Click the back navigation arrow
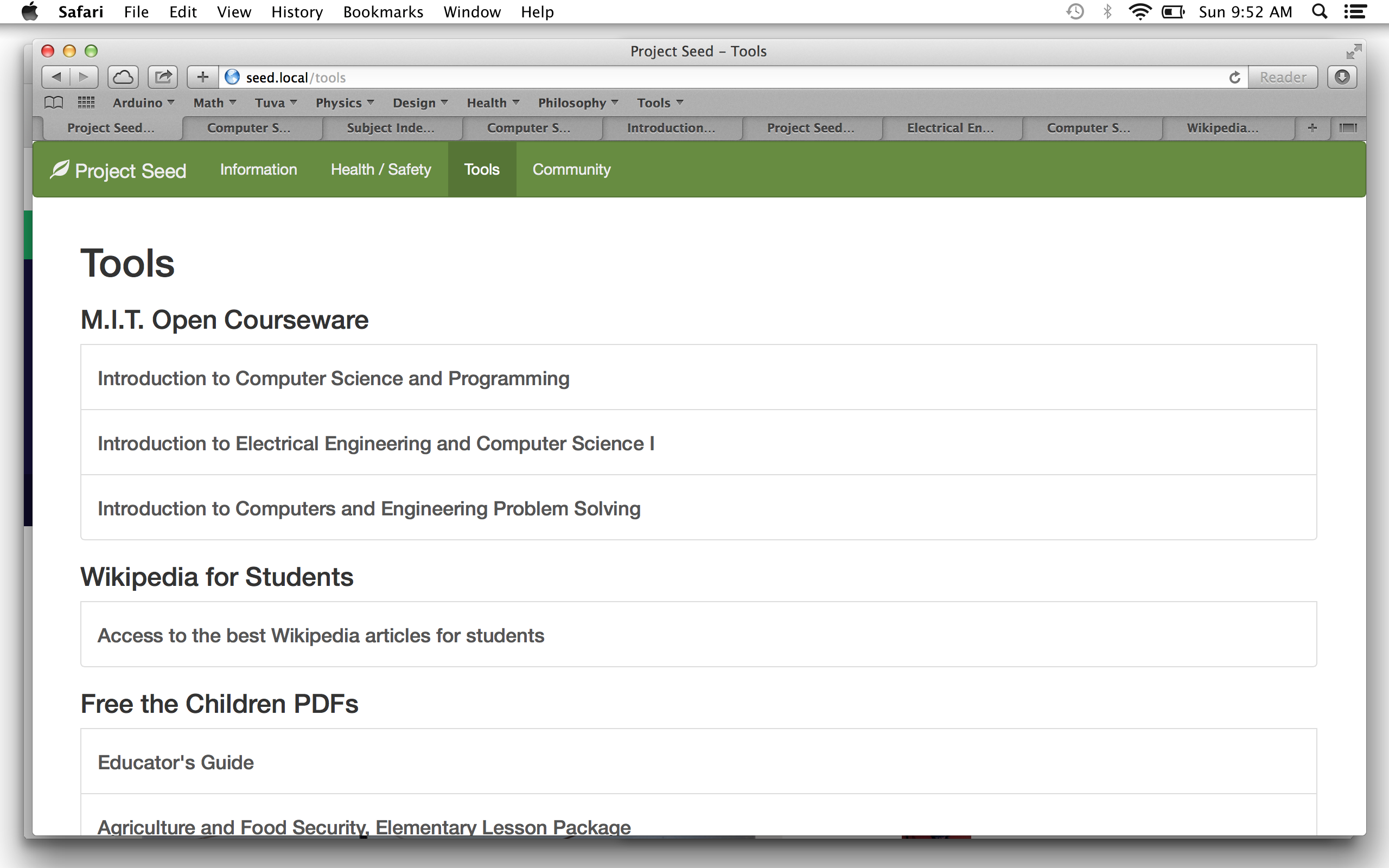 click(x=56, y=77)
